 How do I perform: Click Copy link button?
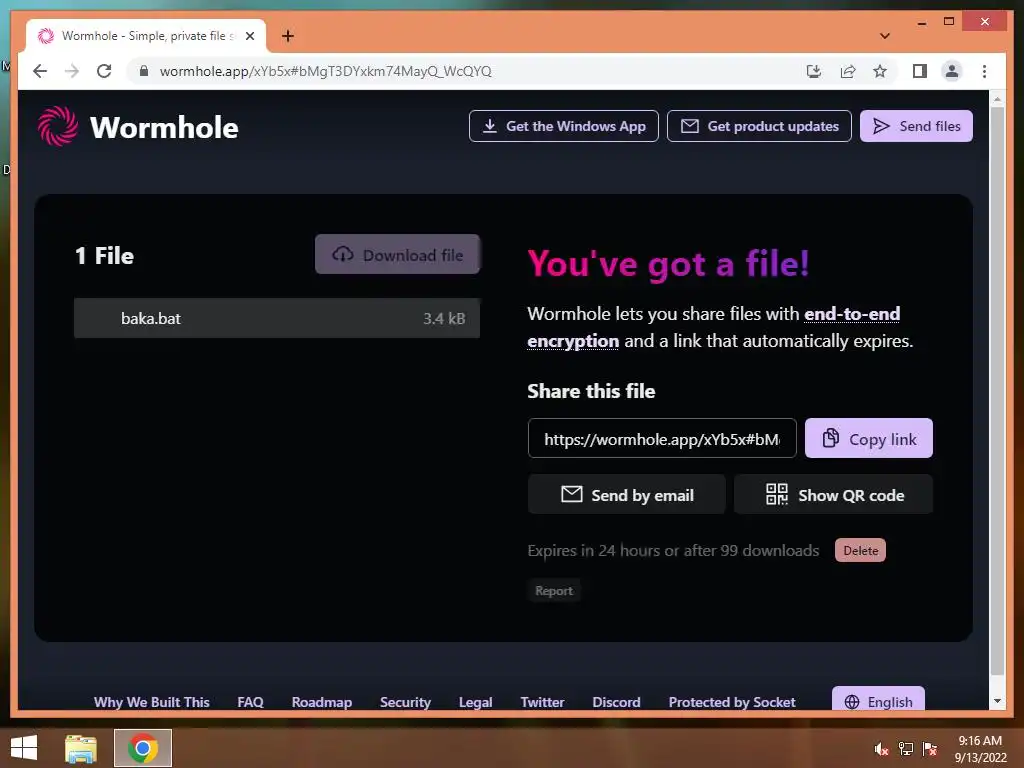pyautogui.click(x=869, y=438)
